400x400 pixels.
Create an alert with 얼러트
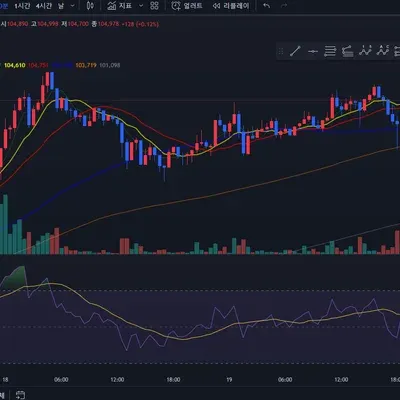(x=187, y=6)
